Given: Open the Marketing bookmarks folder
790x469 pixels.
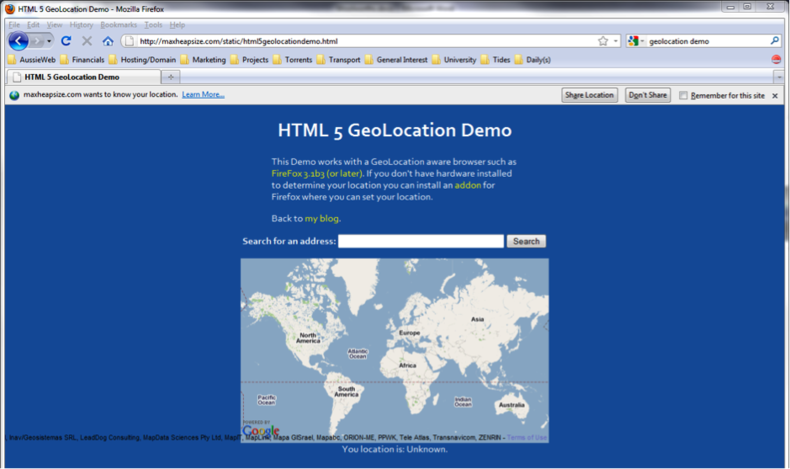Looking at the screenshot, I should pos(204,59).
